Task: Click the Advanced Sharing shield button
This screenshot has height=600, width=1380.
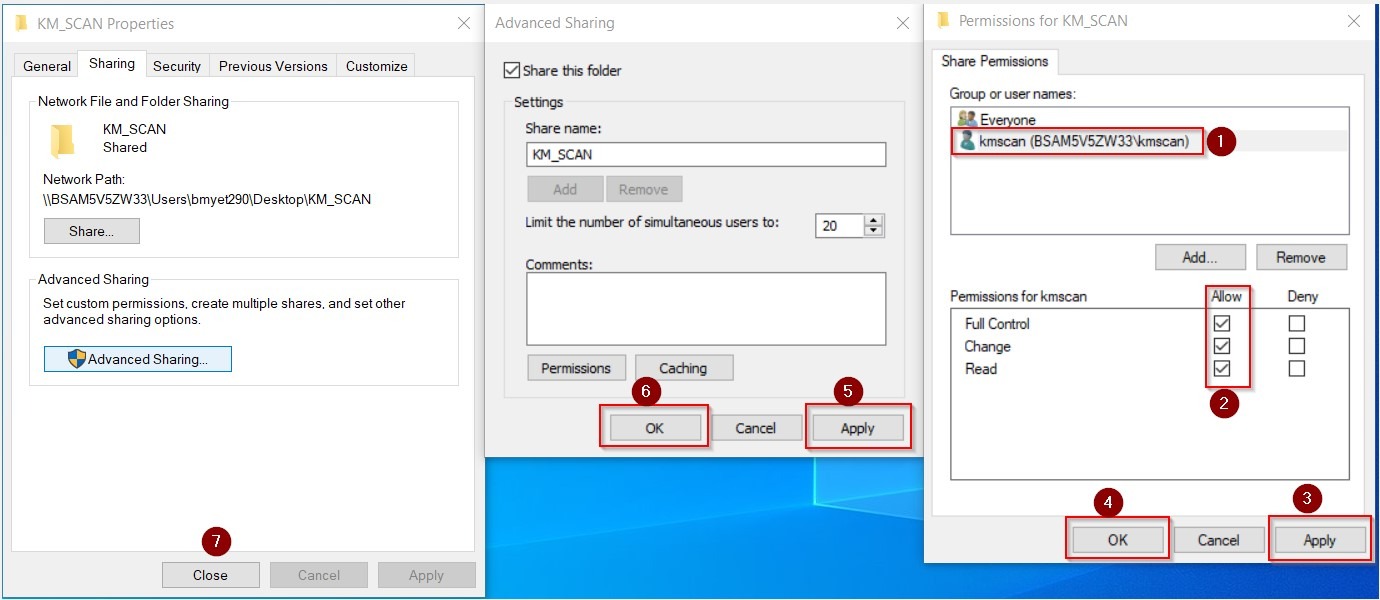Action: pos(138,359)
